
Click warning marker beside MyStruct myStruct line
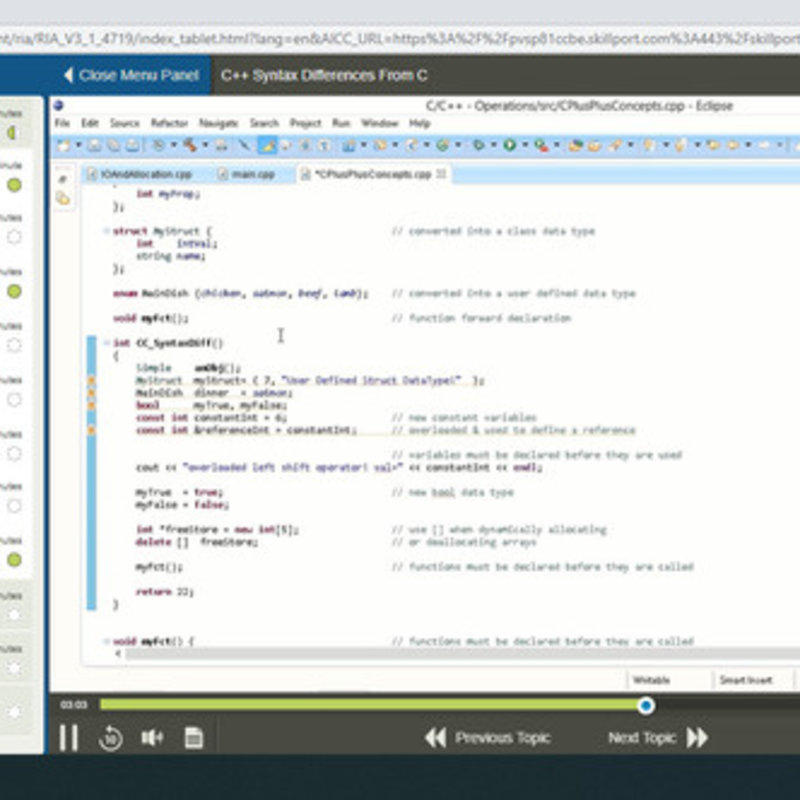(91, 381)
